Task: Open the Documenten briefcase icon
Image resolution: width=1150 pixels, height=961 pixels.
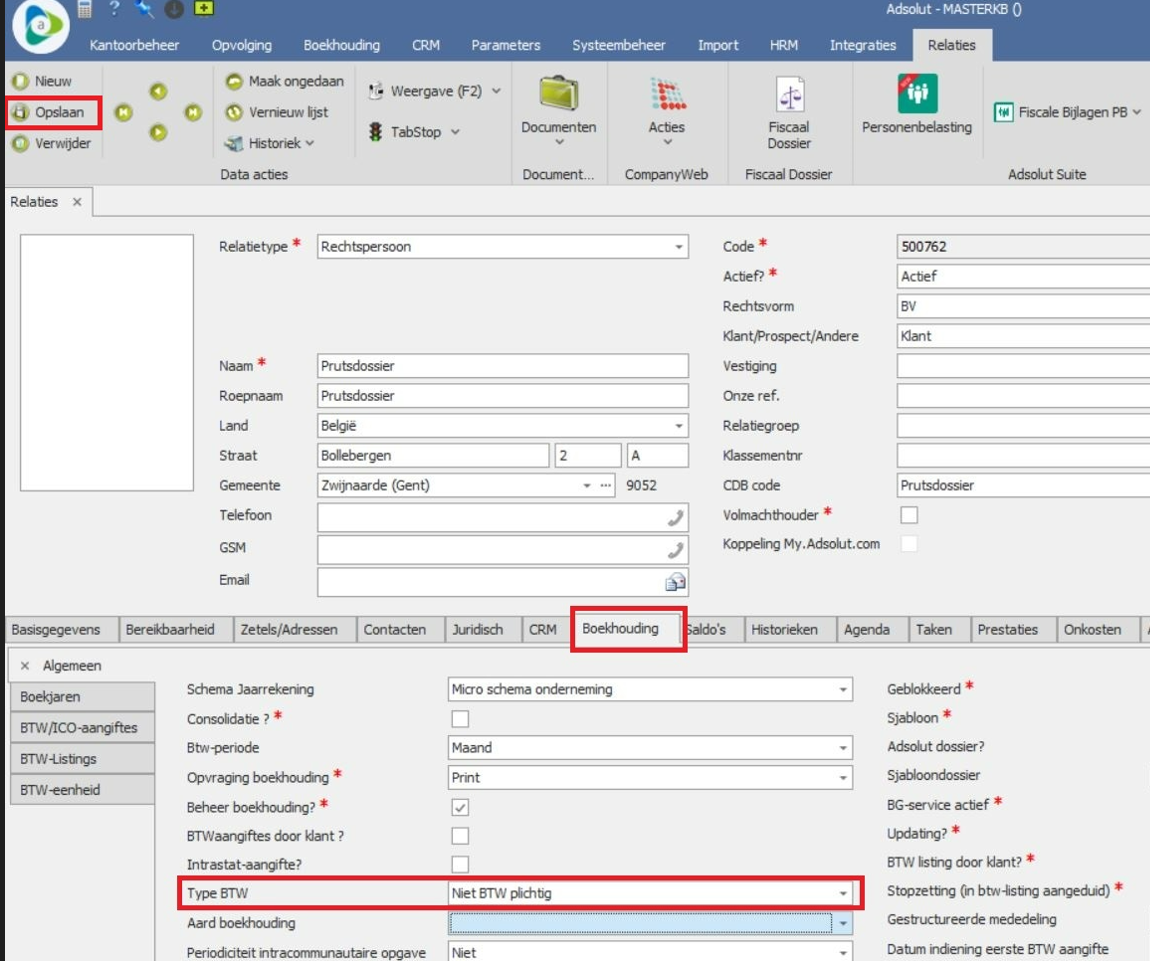Action: click(x=559, y=94)
